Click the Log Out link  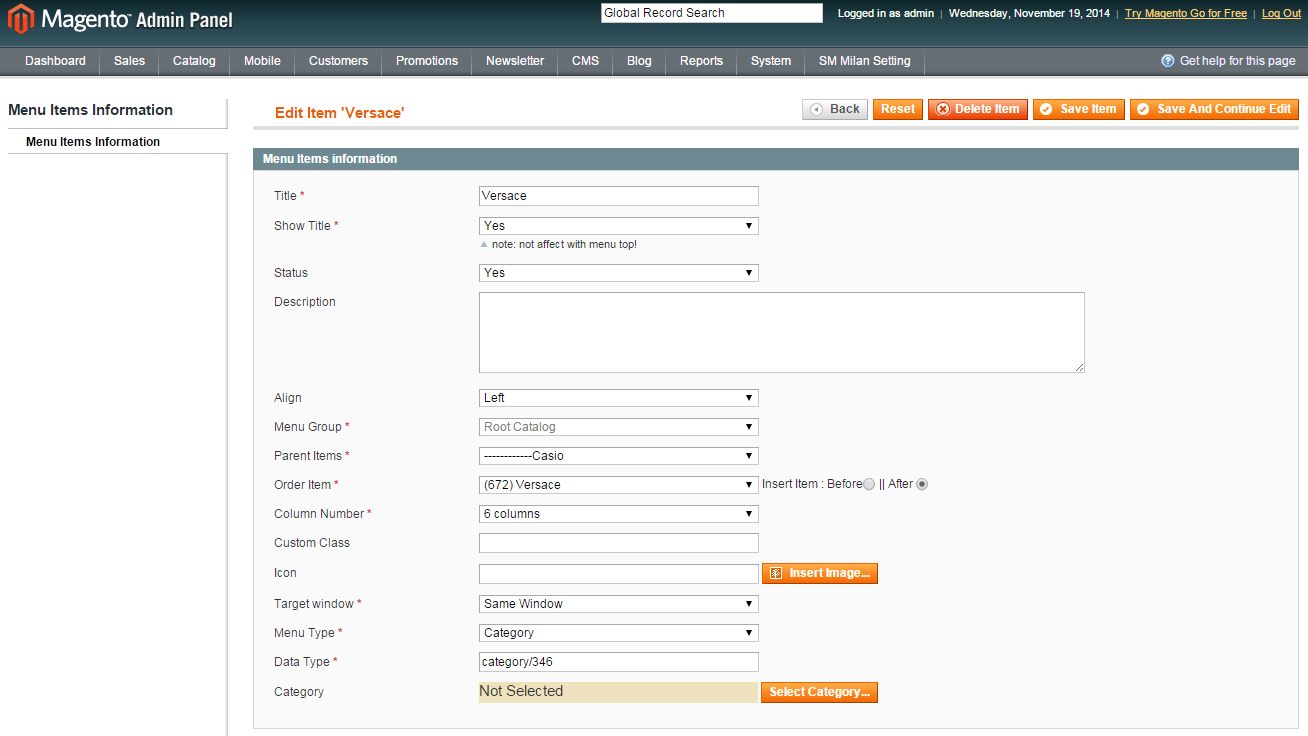[1282, 13]
